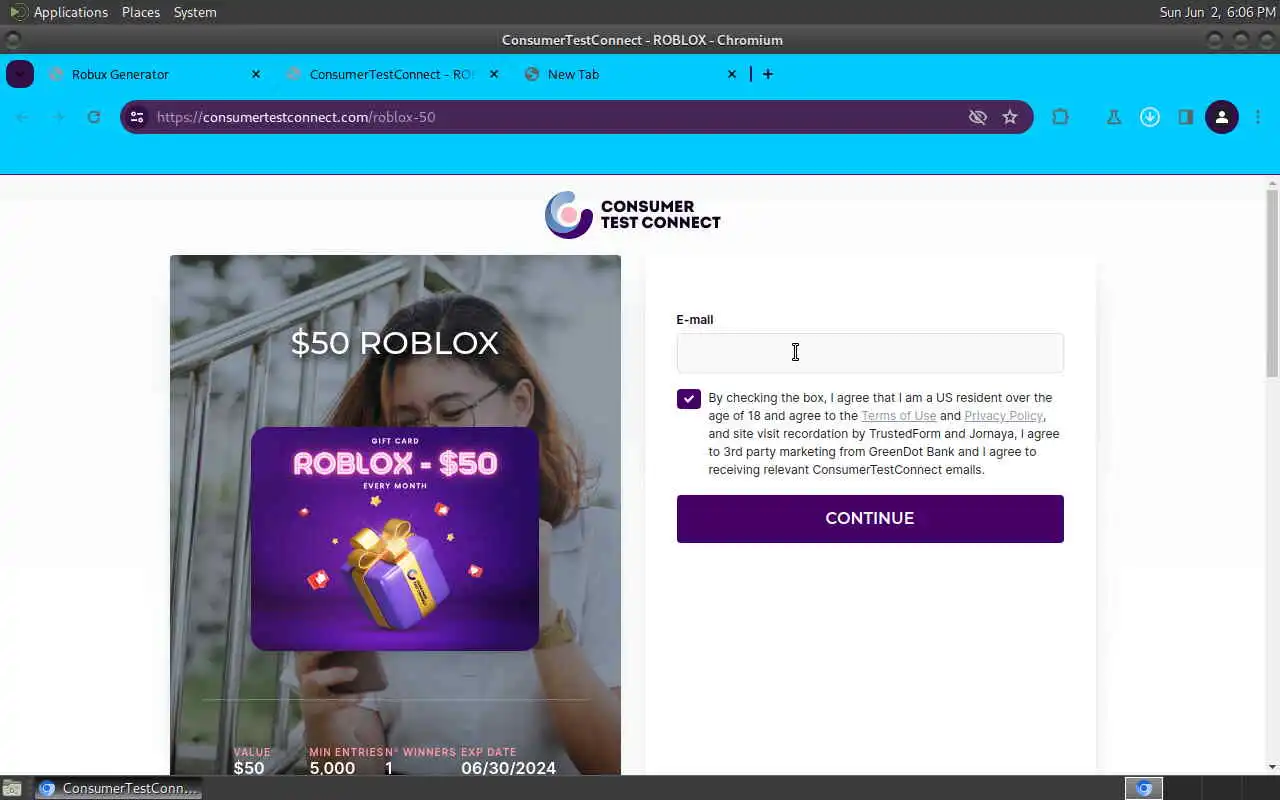Open site information icon in address bar

click(x=137, y=117)
